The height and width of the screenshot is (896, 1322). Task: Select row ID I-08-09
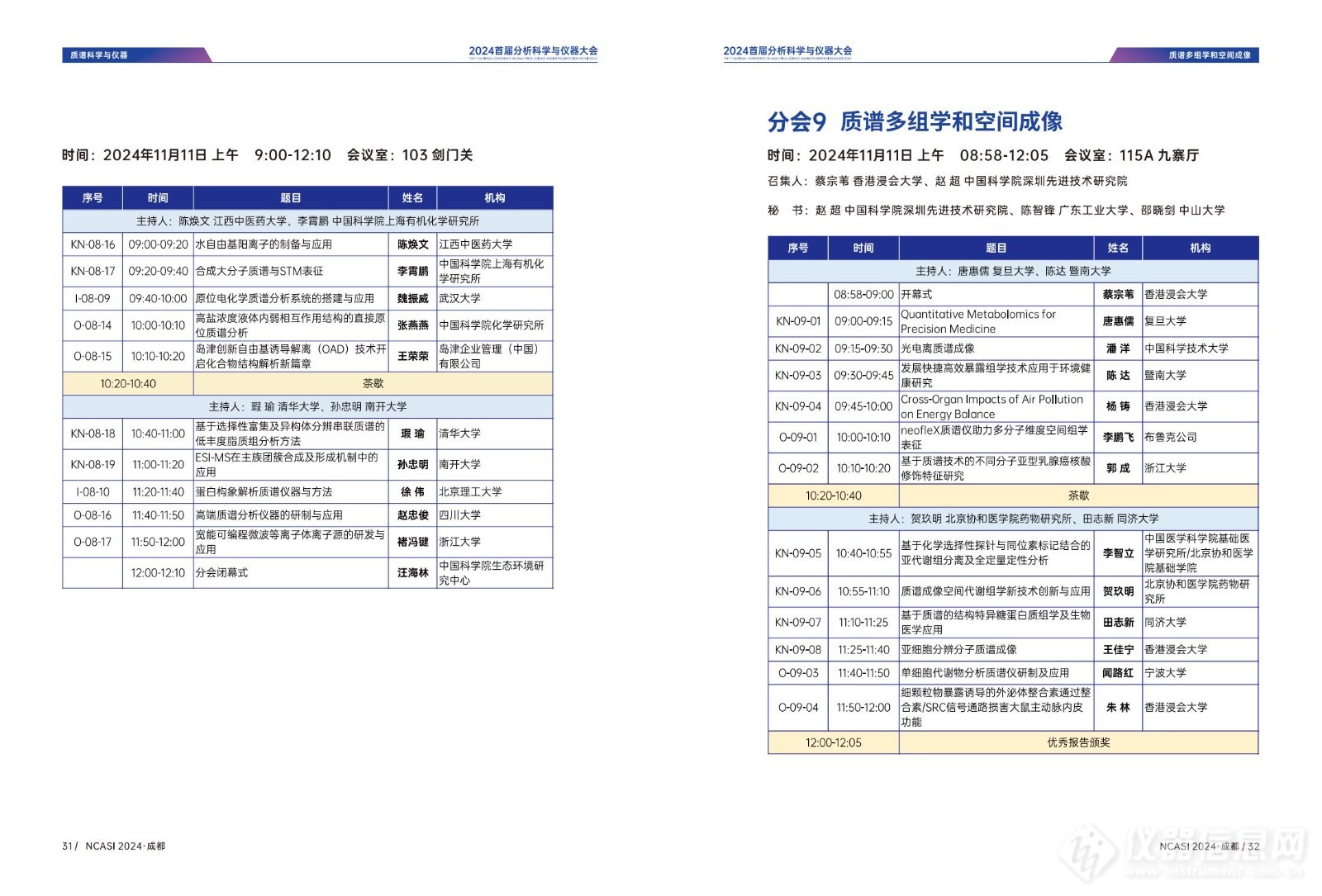pos(93,298)
